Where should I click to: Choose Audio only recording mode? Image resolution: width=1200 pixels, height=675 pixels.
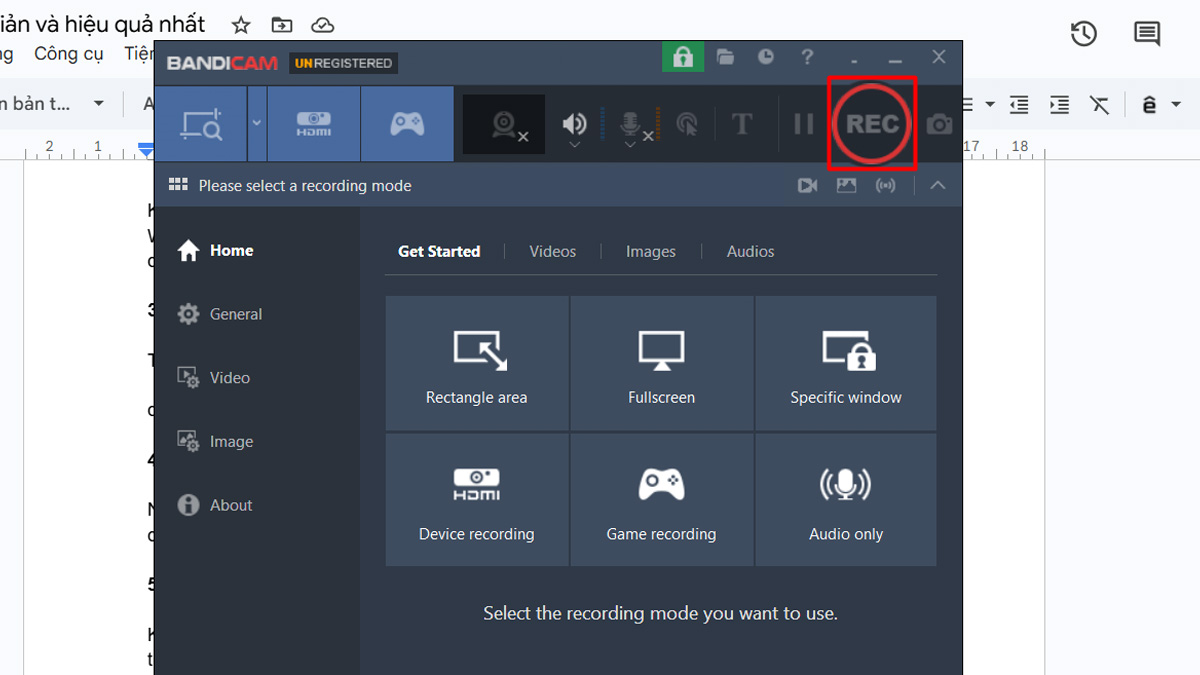point(846,500)
